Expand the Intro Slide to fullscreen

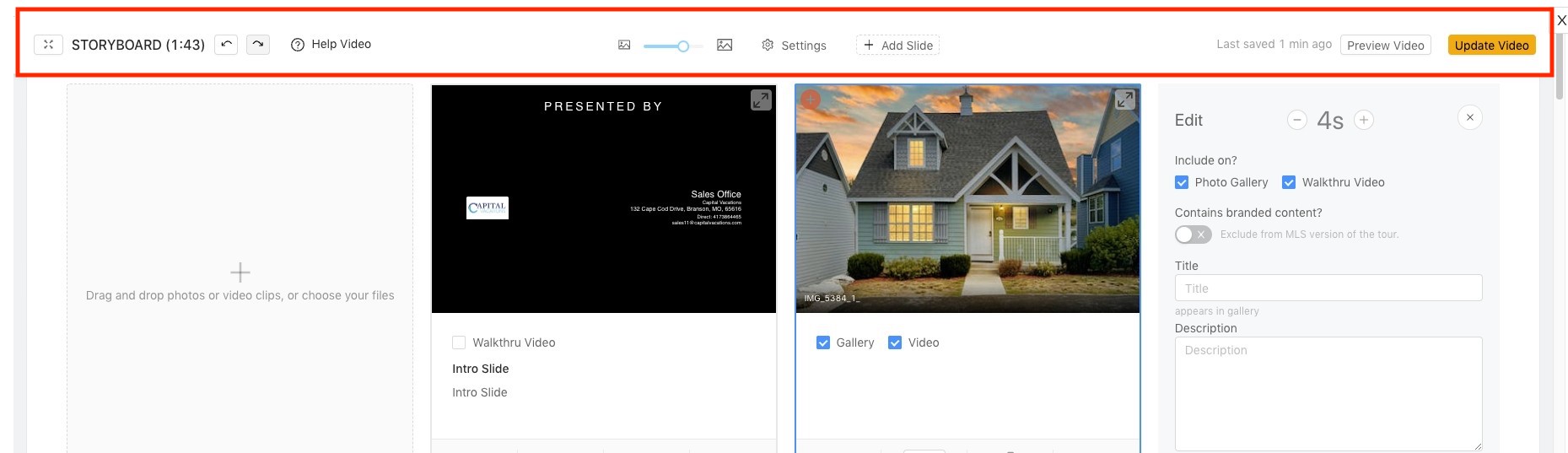pos(761,100)
